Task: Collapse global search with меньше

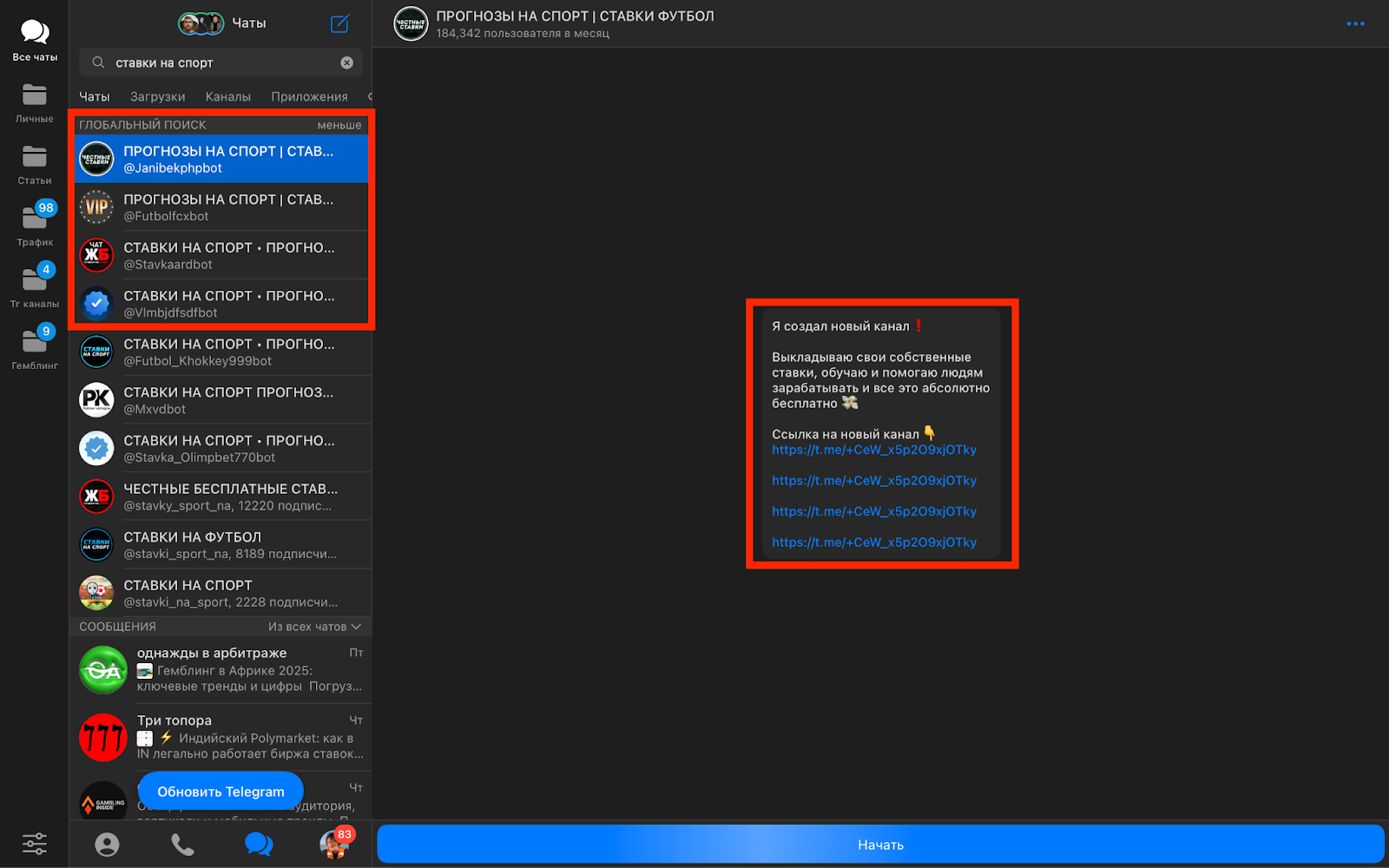Action: (x=339, y=125)
